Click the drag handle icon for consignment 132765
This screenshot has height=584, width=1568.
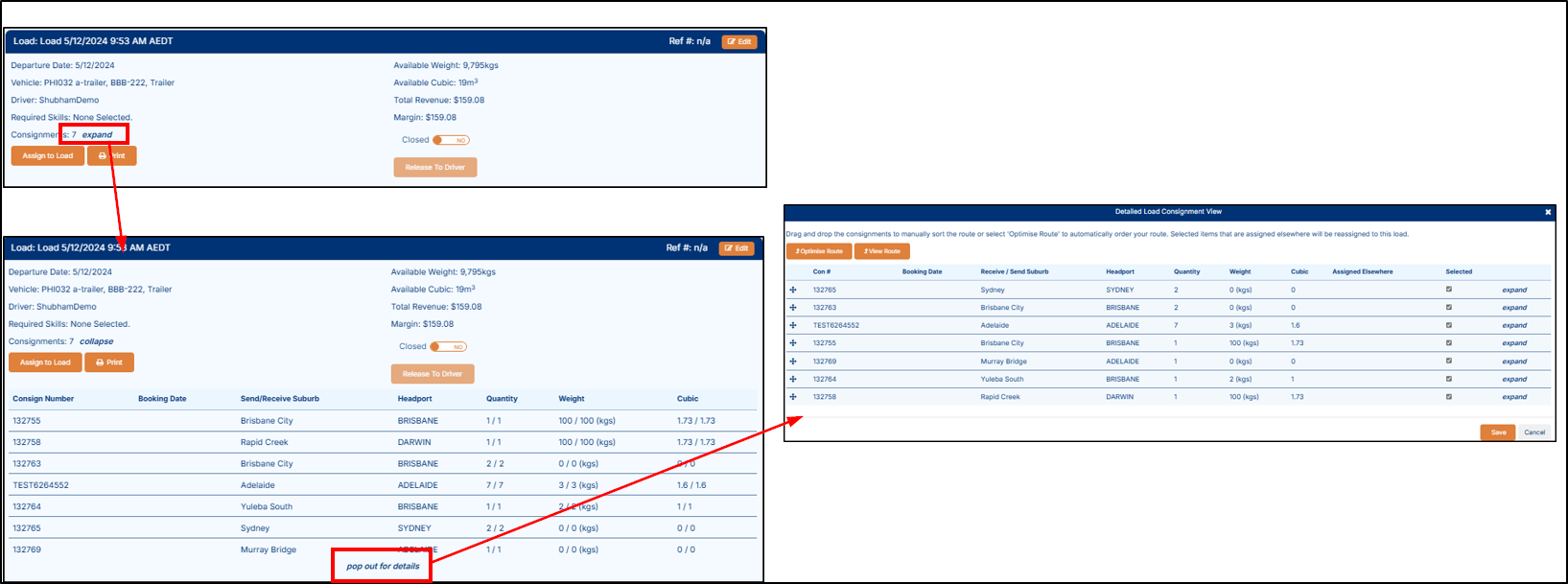coord(793,290)
